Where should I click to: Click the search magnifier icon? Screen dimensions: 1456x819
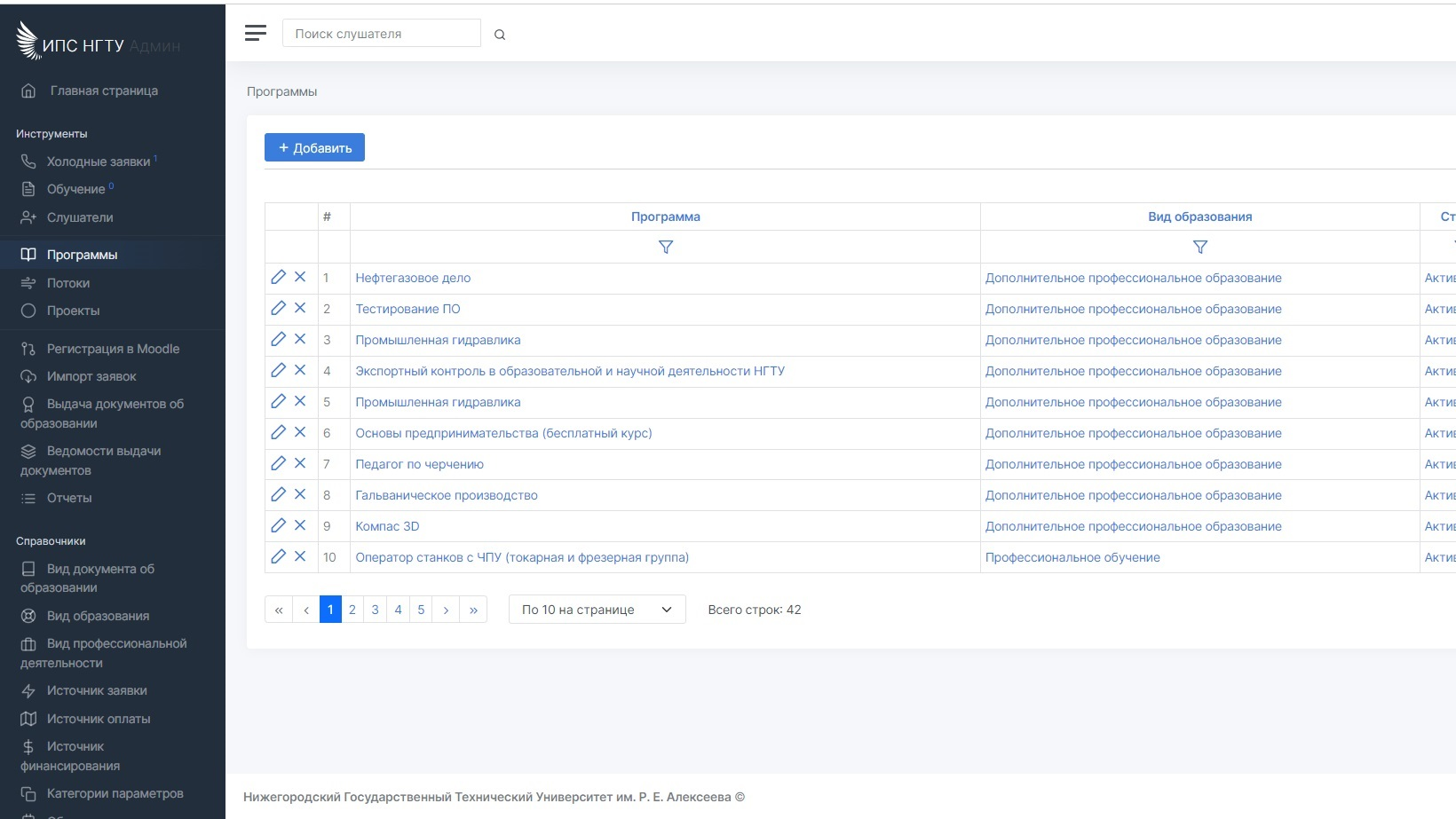coord(500,35)
